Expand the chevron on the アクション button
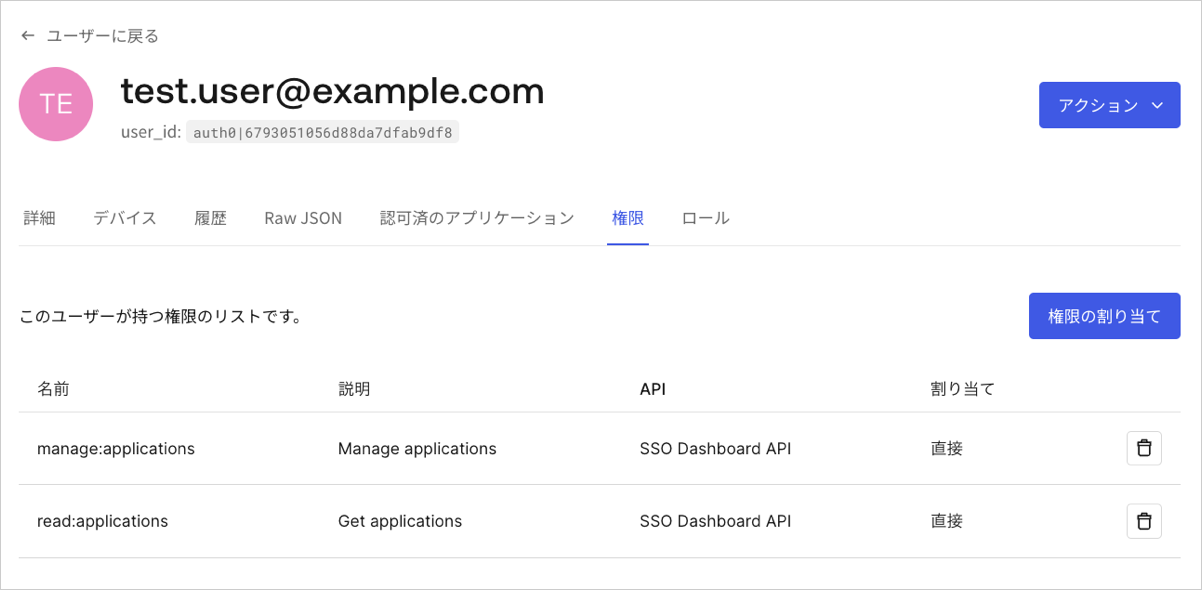This screenshot has width=1202, height=590. (x=1160, y=105)
